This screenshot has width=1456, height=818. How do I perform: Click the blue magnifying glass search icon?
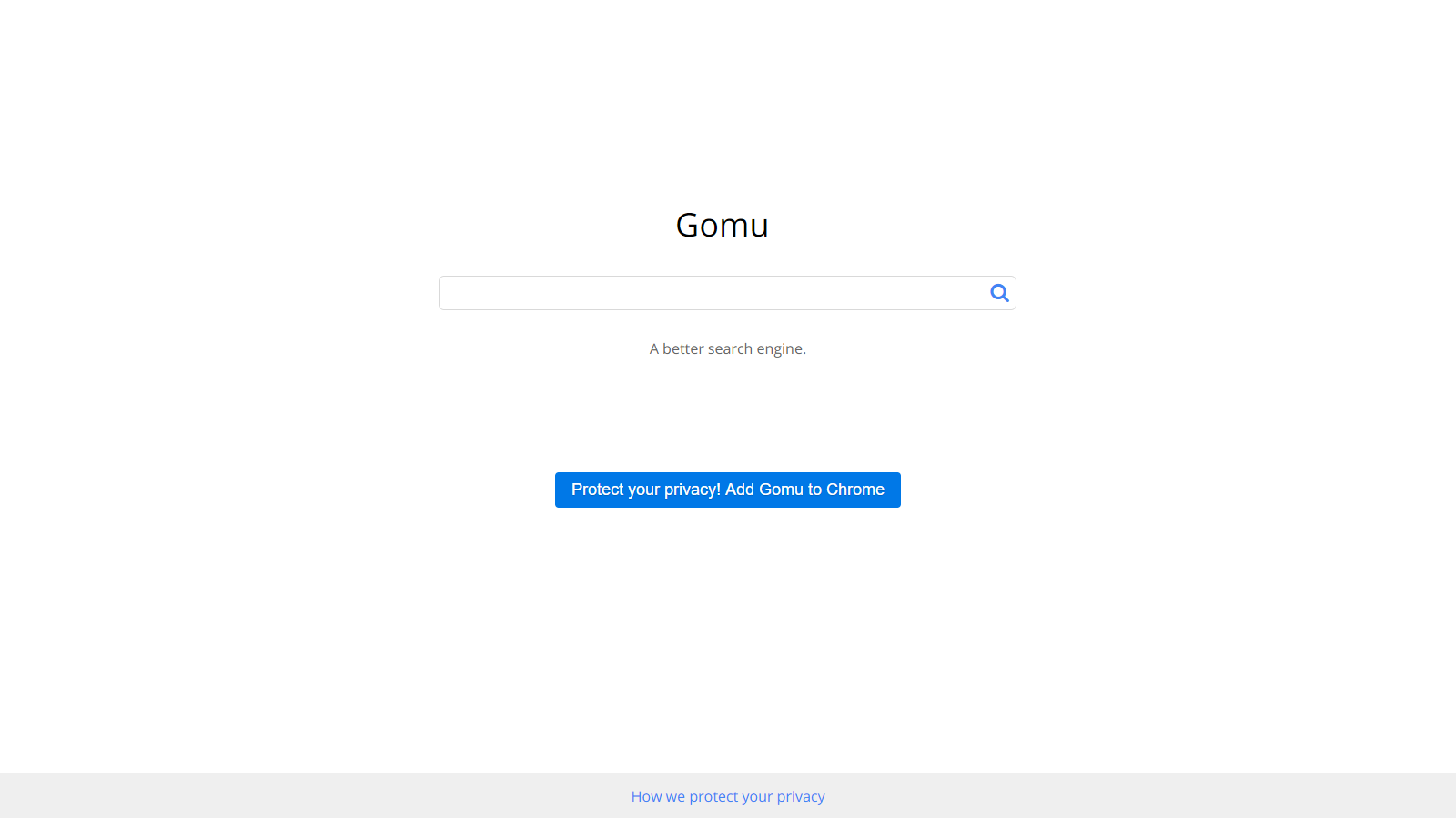point(998,293)
